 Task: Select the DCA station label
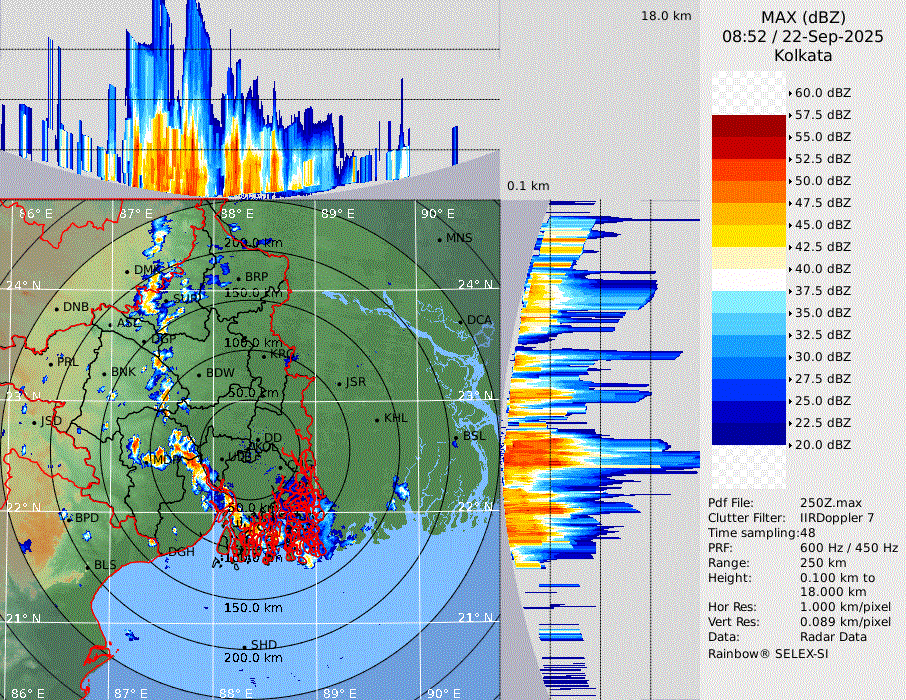point(479,320)
